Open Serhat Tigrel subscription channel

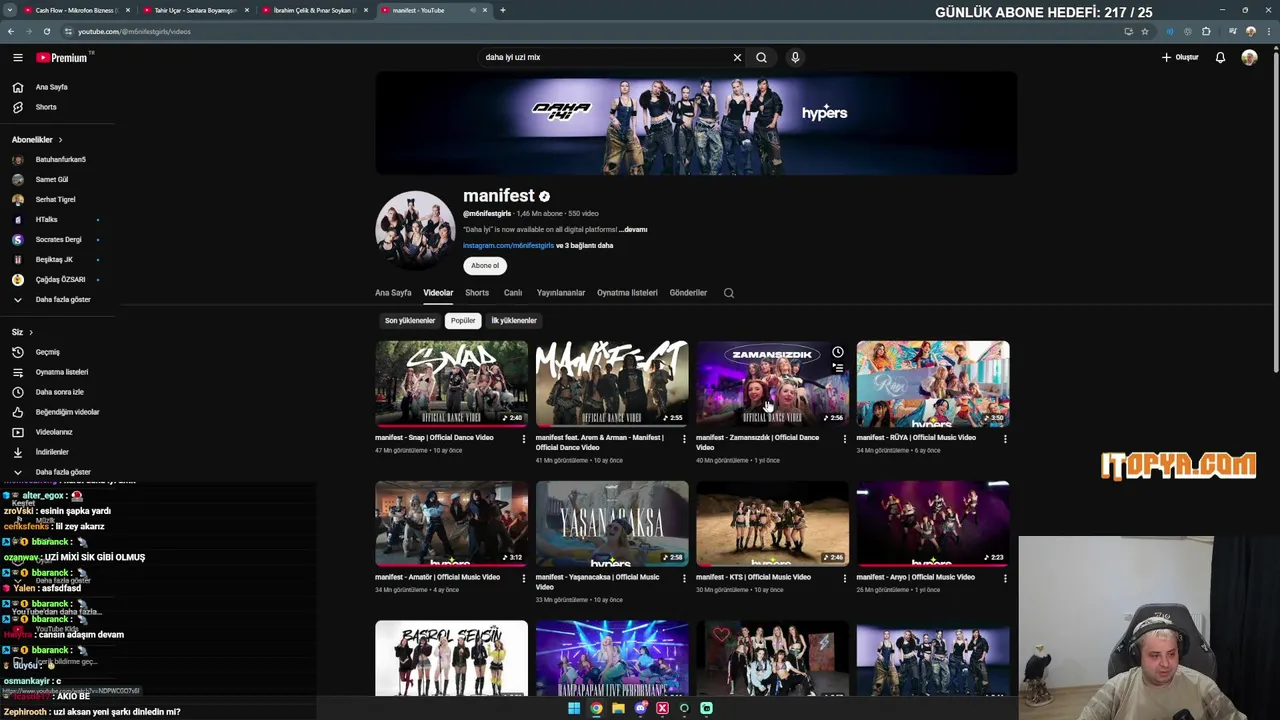click(57, 200)
